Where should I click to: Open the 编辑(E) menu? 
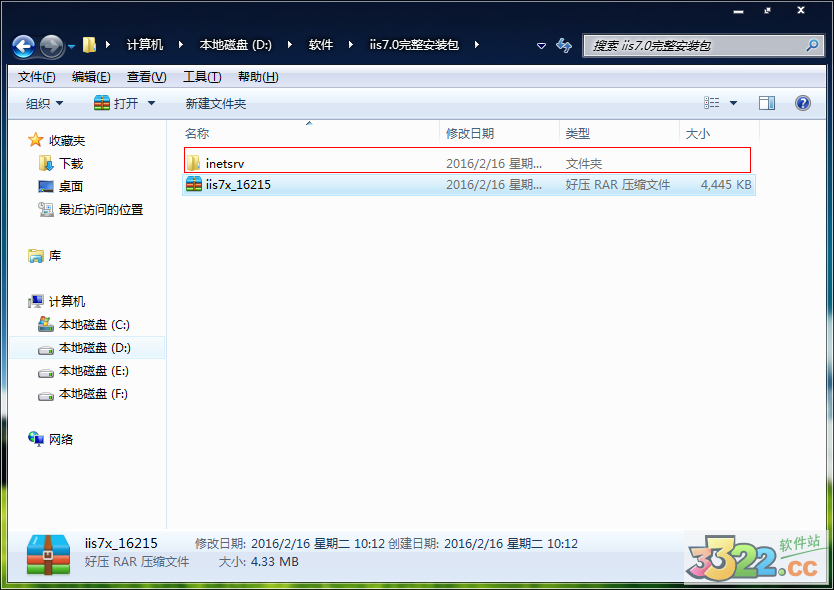click(91, 77)
